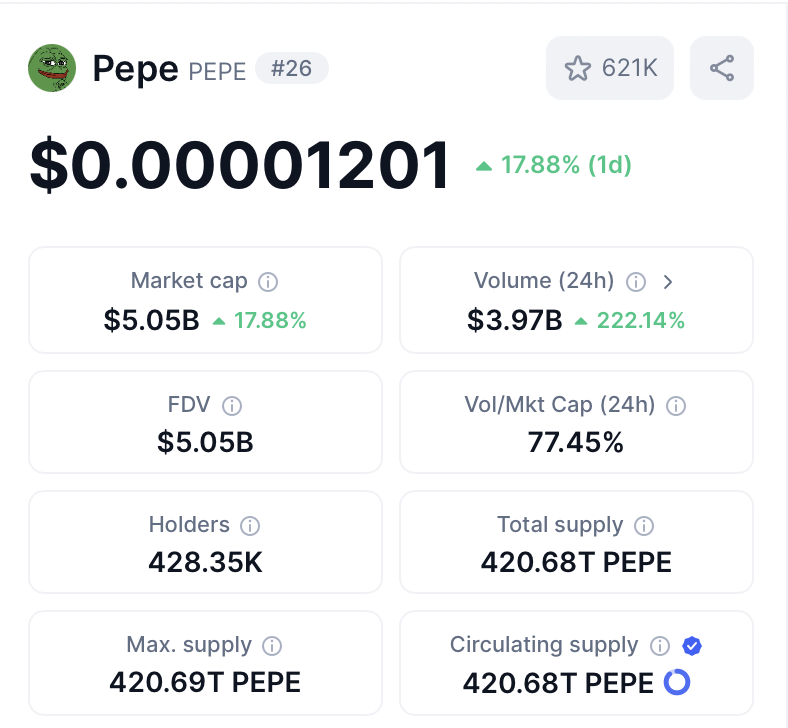Image resolution: width=788 pixels, height=728 pixels.
Task: Click the $0.00001201 price value
Action: click(x=240, y=166)
